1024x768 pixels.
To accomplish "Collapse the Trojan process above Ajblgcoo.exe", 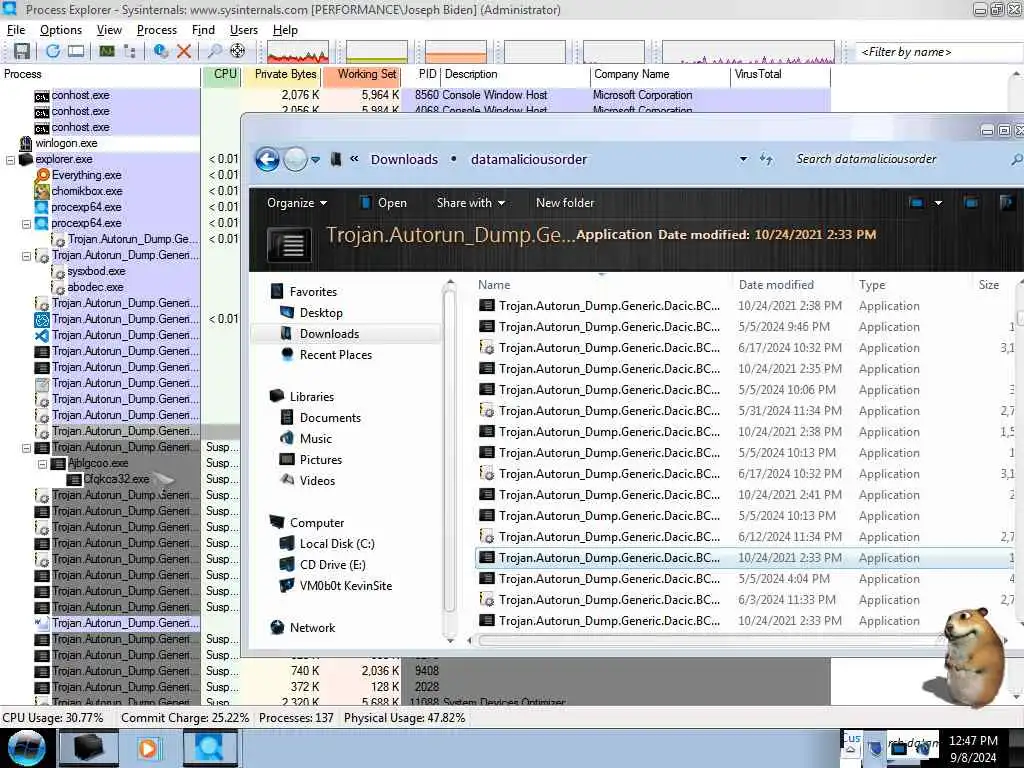I will click(26, 448).
